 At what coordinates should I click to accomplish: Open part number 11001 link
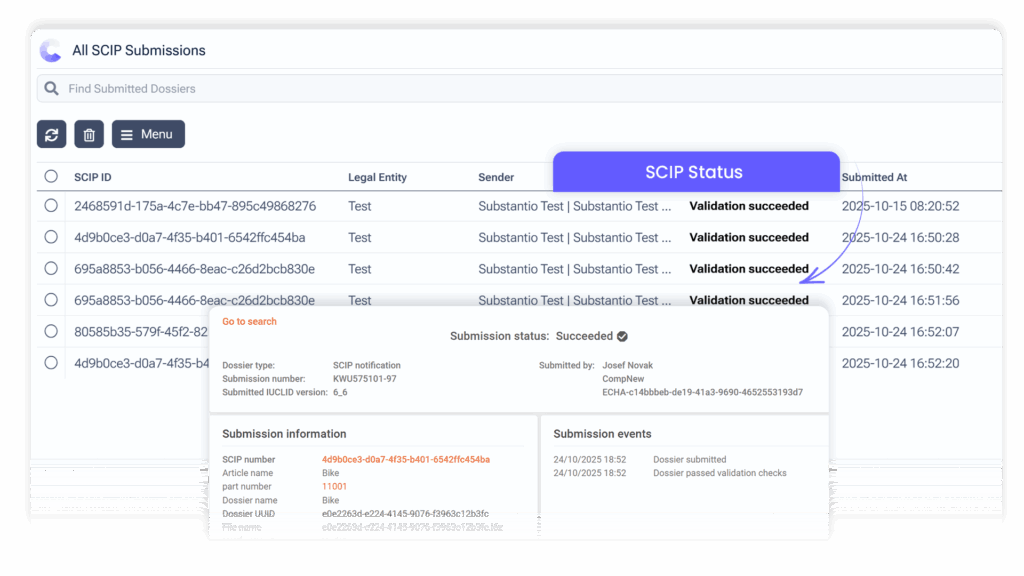click(334, 486)
